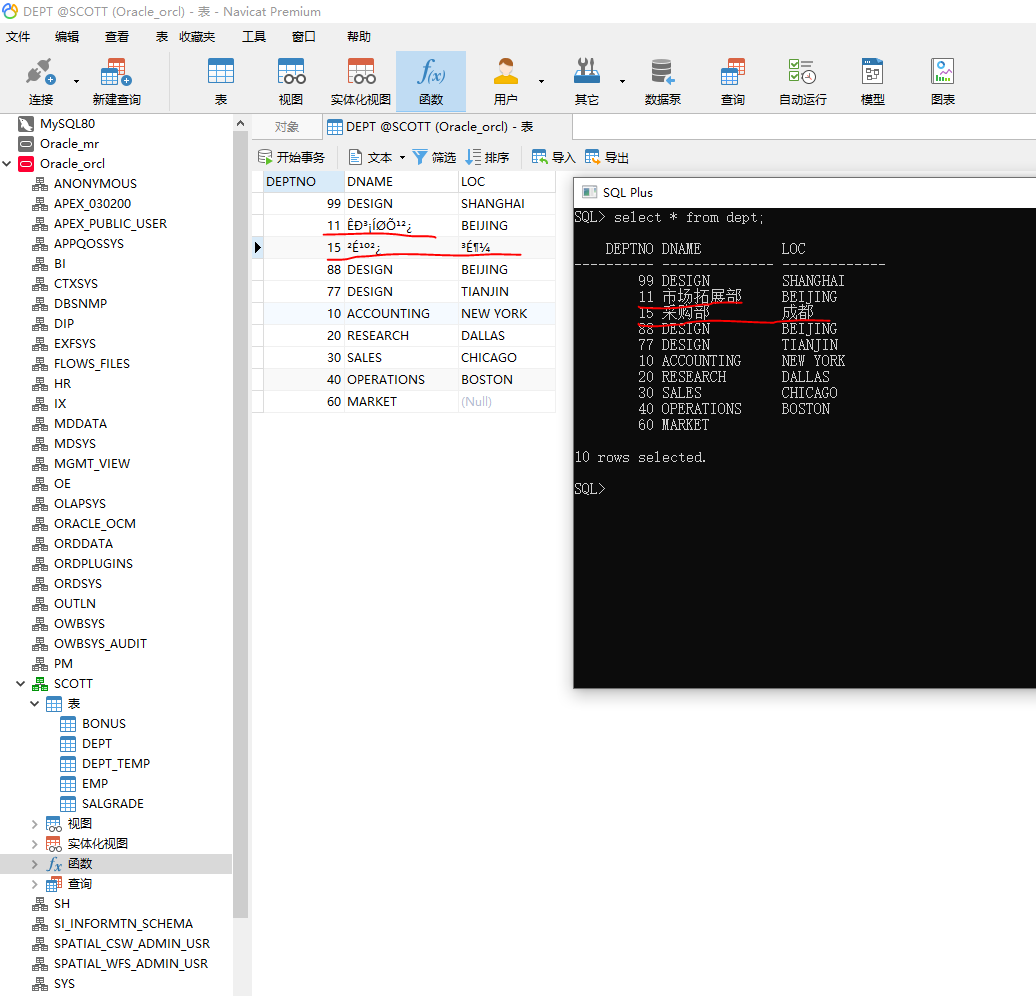Open New Query (新建查询) icon
1036x996 pixels.
click(116, 81)
